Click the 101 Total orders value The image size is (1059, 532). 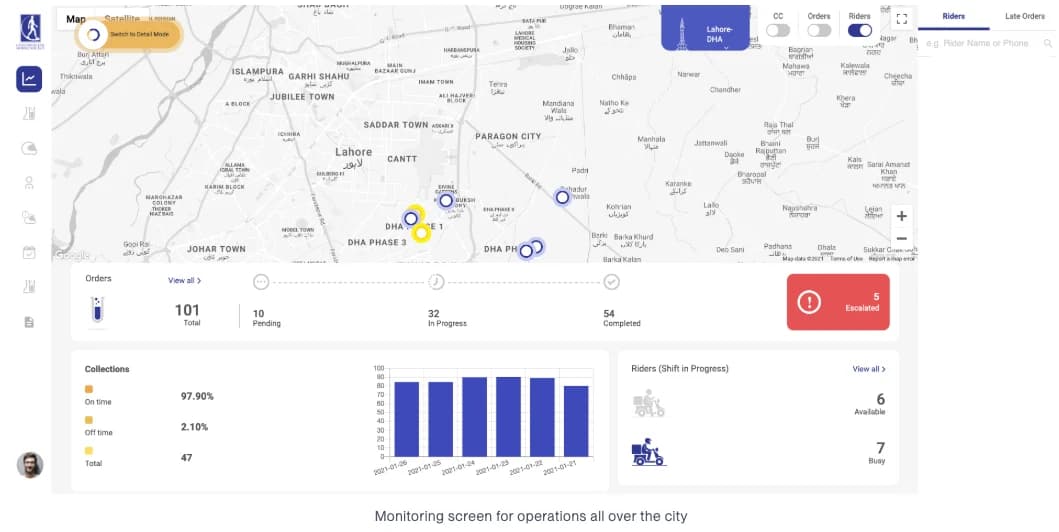pos(187,311)
